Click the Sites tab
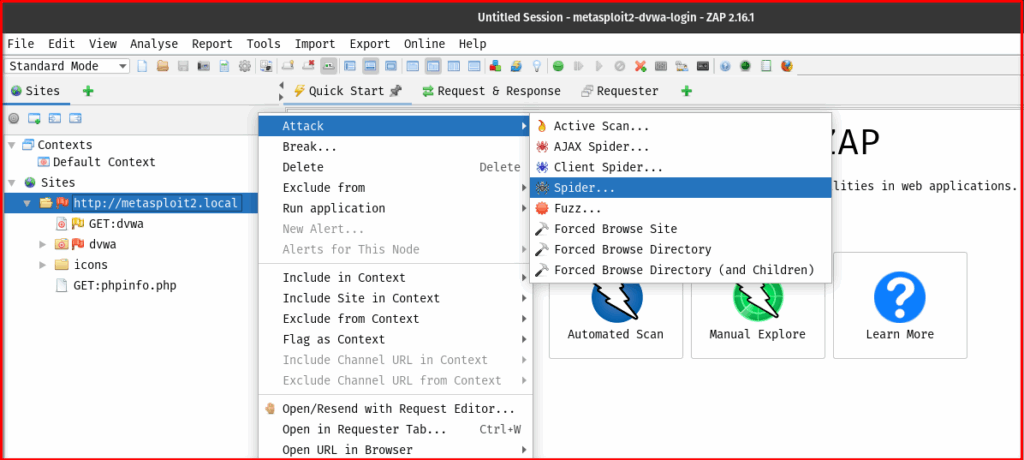This screenshot has height=460, width=1024. tap(36, 91)
